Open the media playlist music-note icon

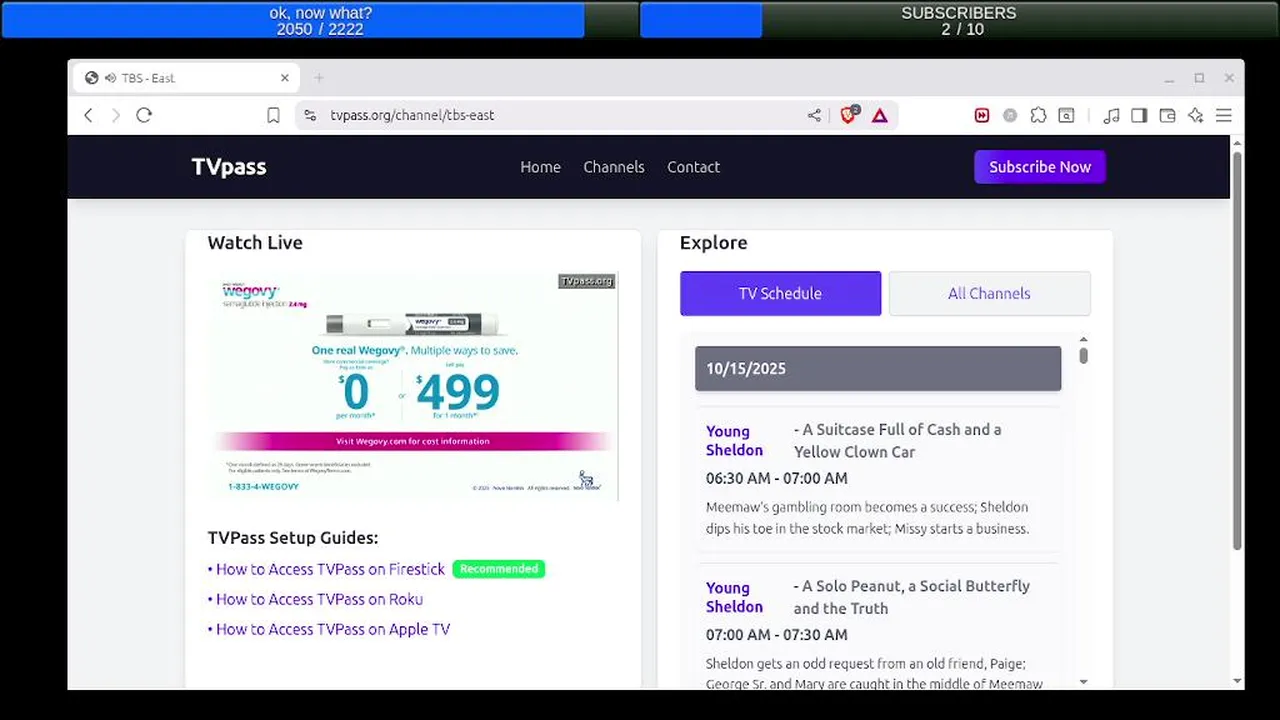(x=1111, y=115)
